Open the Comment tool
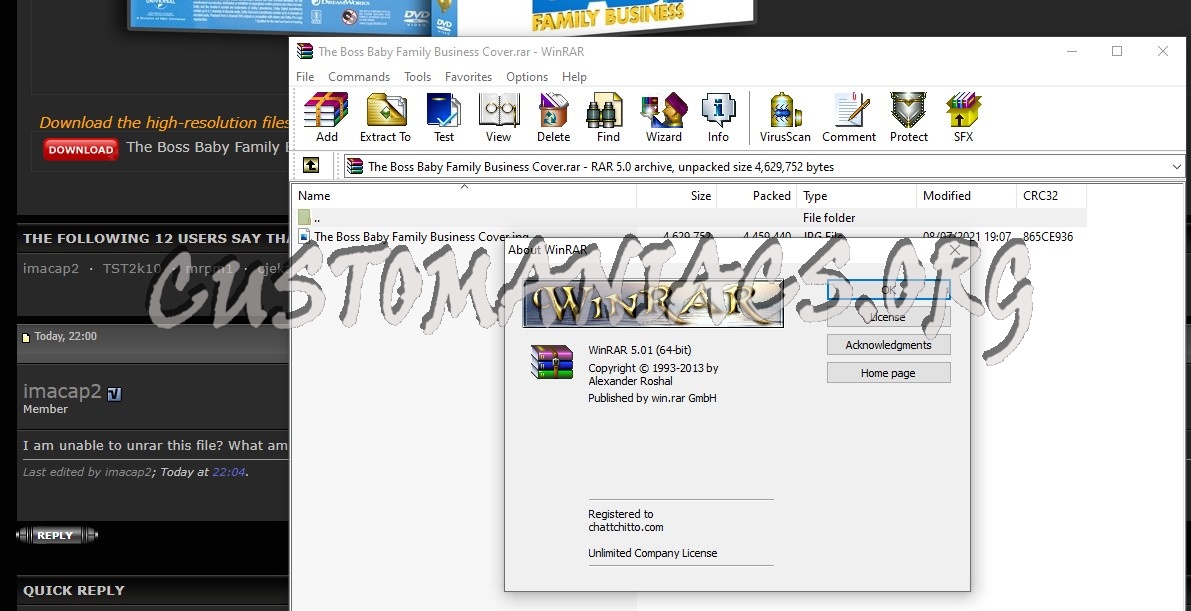This screenshot has width=1191, height=611. pyautogui.click(x=848, y=117)
